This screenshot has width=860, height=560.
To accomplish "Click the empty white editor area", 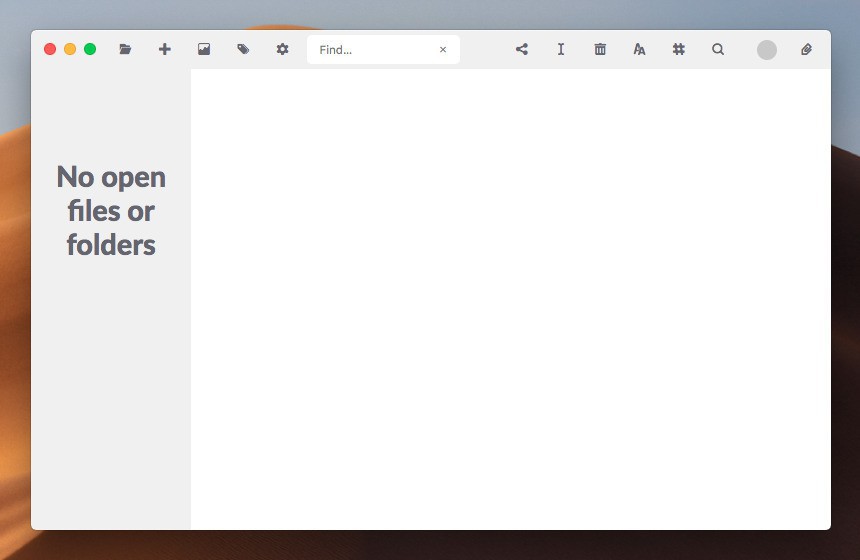I will [510, 300].
